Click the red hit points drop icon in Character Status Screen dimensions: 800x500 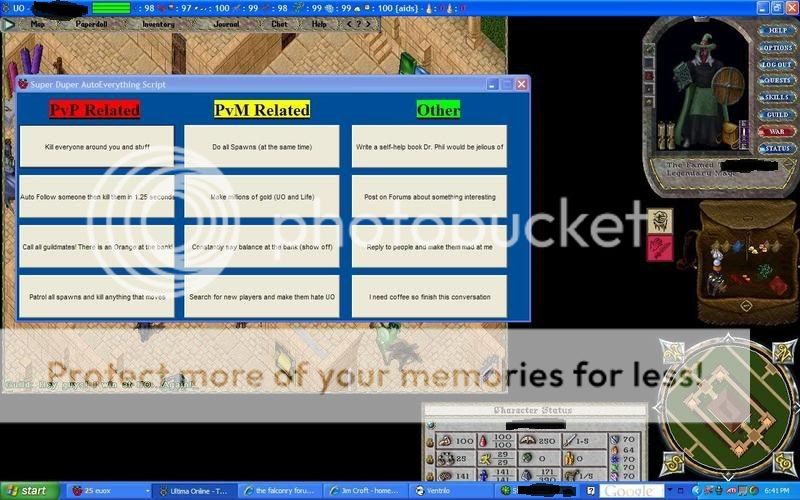click(x=483, y=440)
